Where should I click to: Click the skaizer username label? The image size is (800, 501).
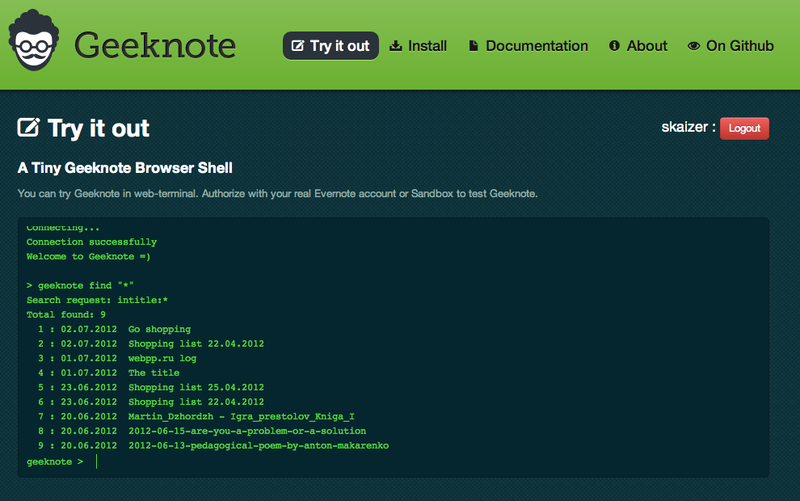point(684,127)
